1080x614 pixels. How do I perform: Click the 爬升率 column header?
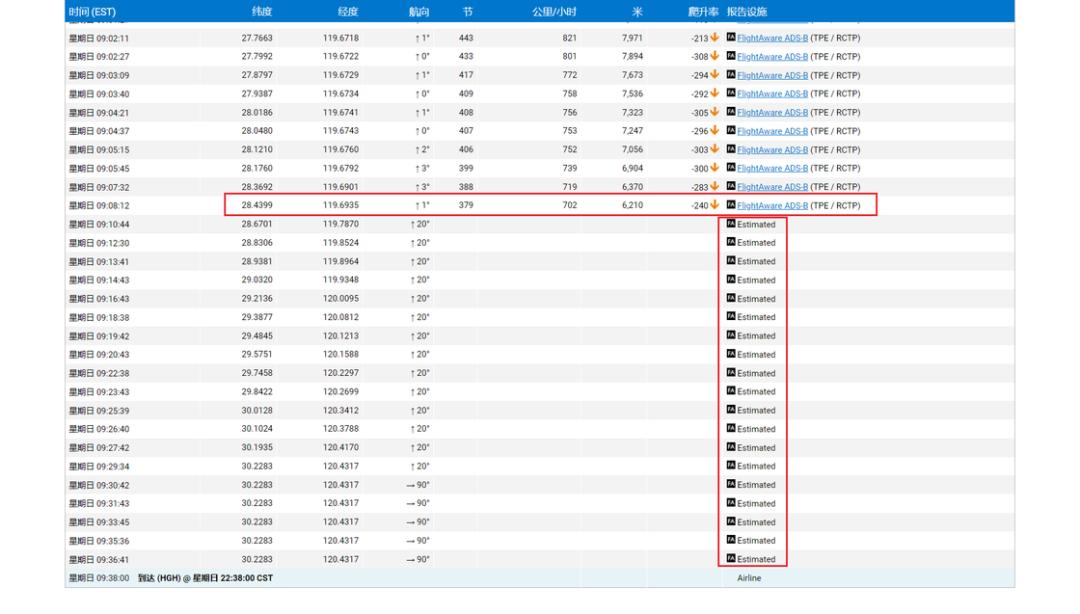click(703, 12)
